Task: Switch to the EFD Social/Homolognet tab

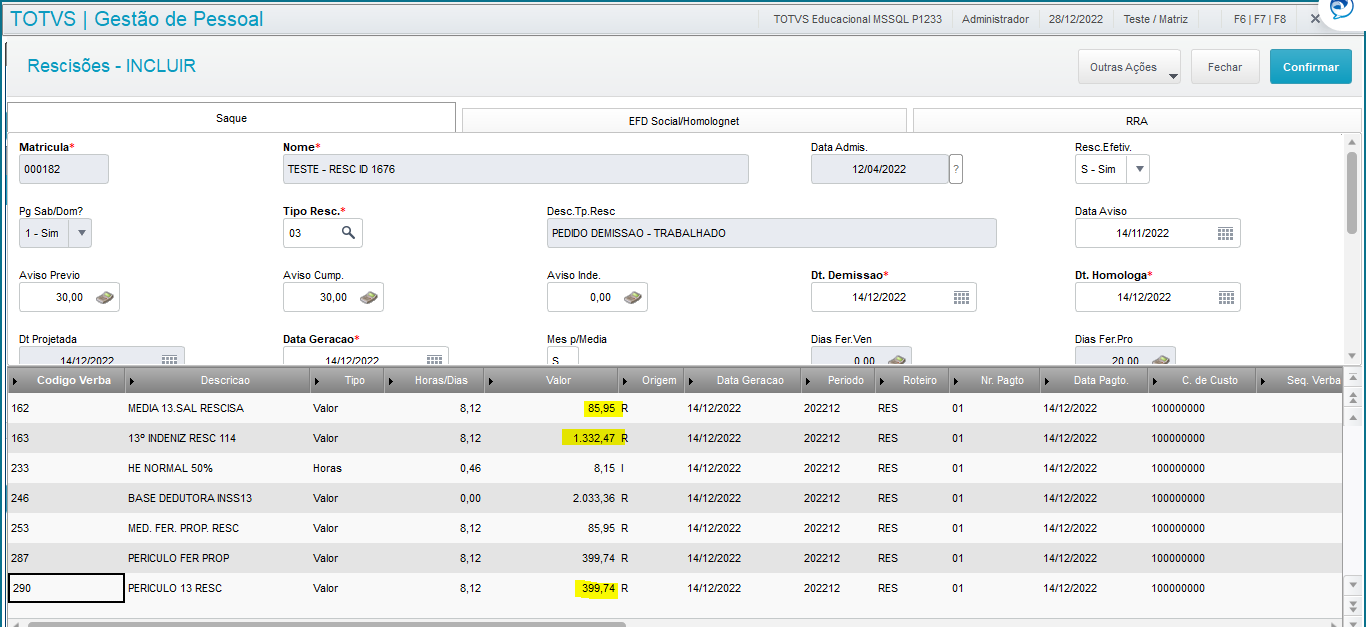Action: [684, 121]
